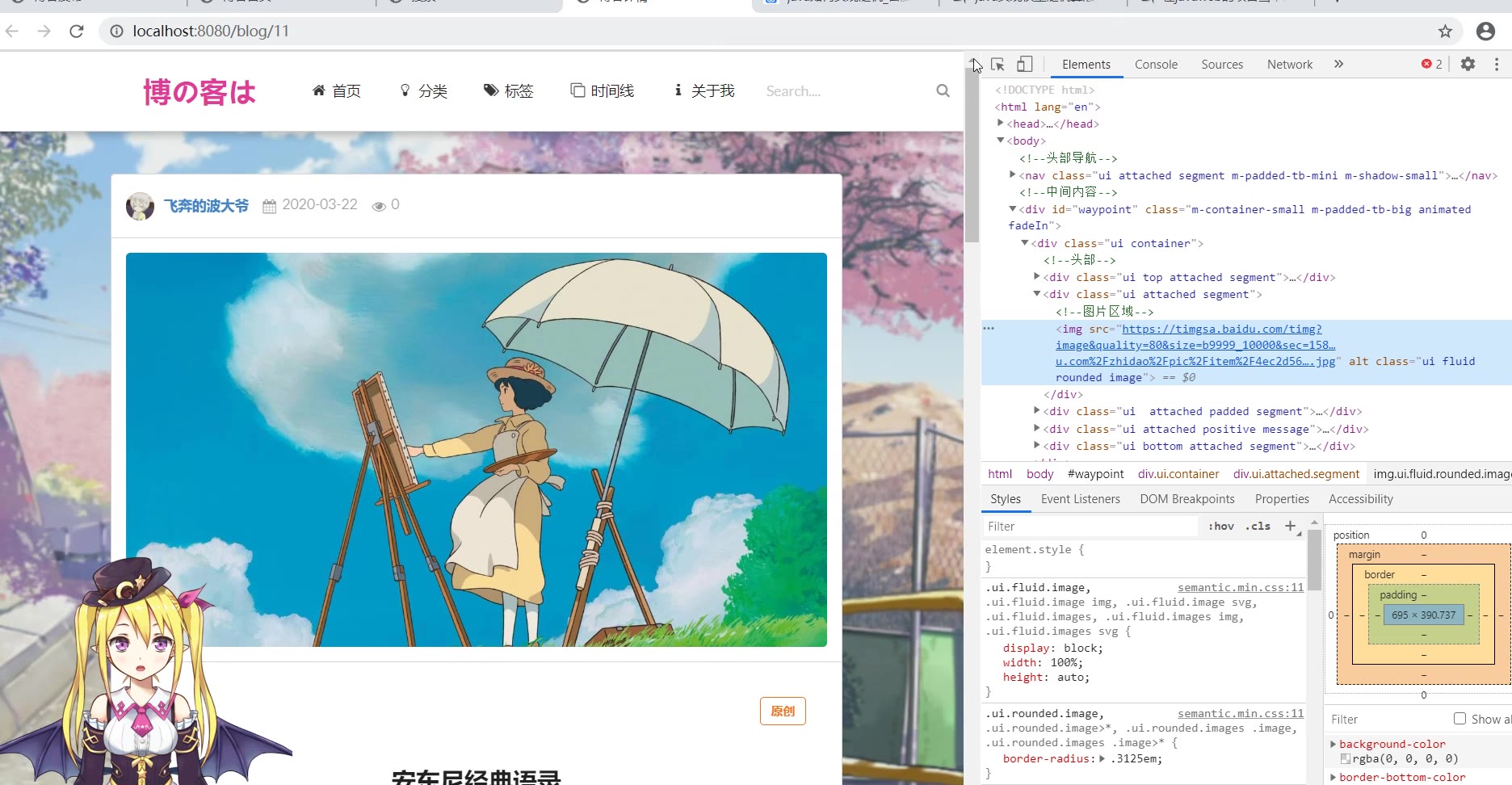This screenshot has height=785, width=1512.
Task: Click the ellipsis beside the selected img node
Action: 989,329
